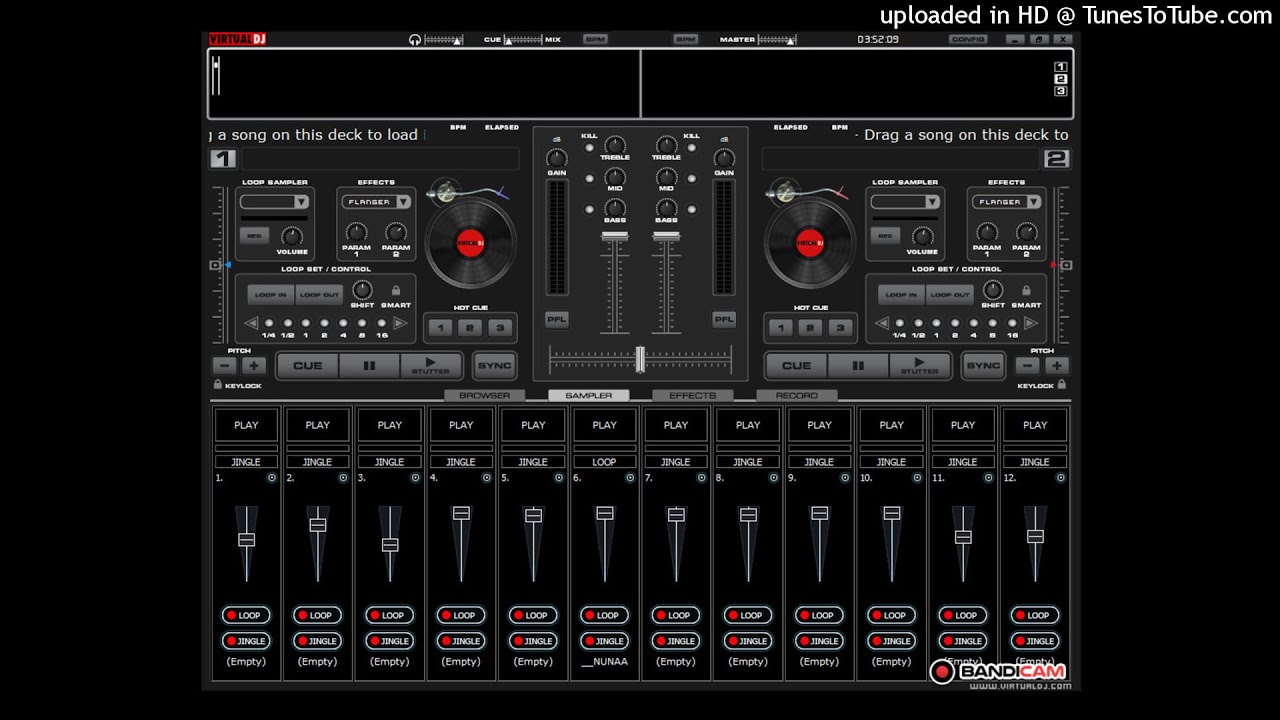Toggle the right channel Bass kill button
This screenshot has height=720, width=1280.
[x=691, y=209]
